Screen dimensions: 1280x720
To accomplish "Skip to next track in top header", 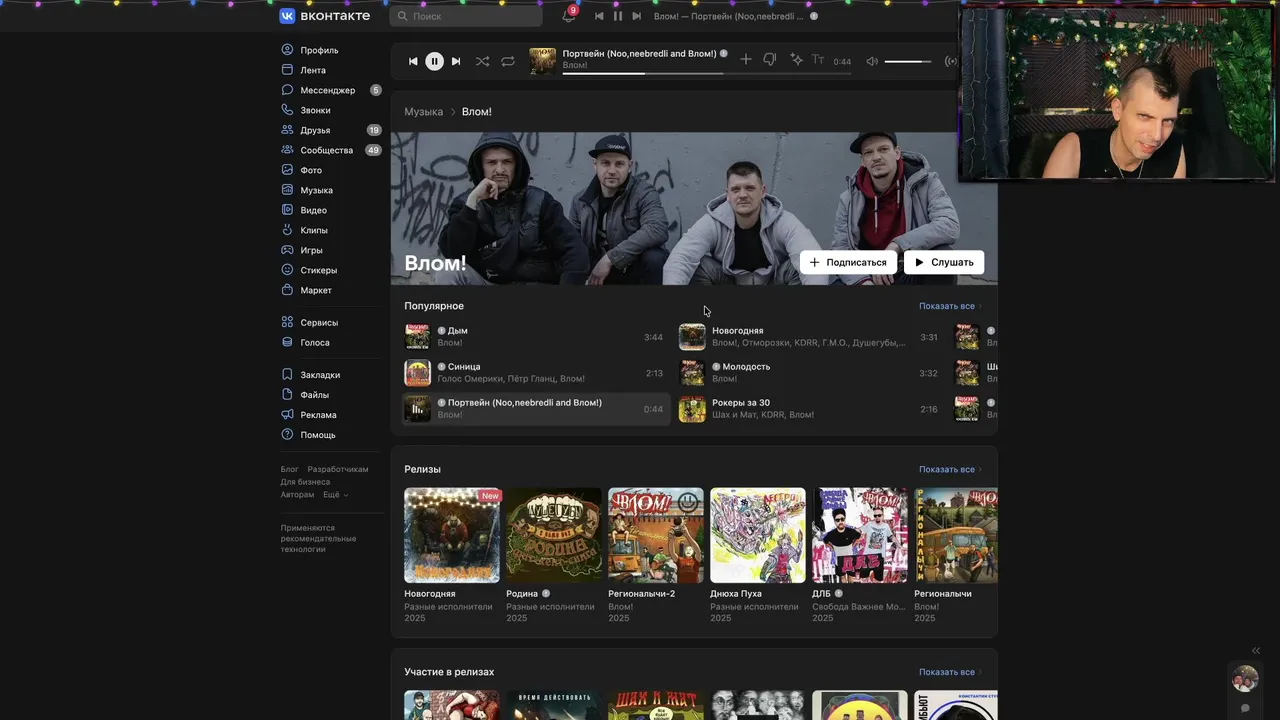I will click(x=636, y=16).
